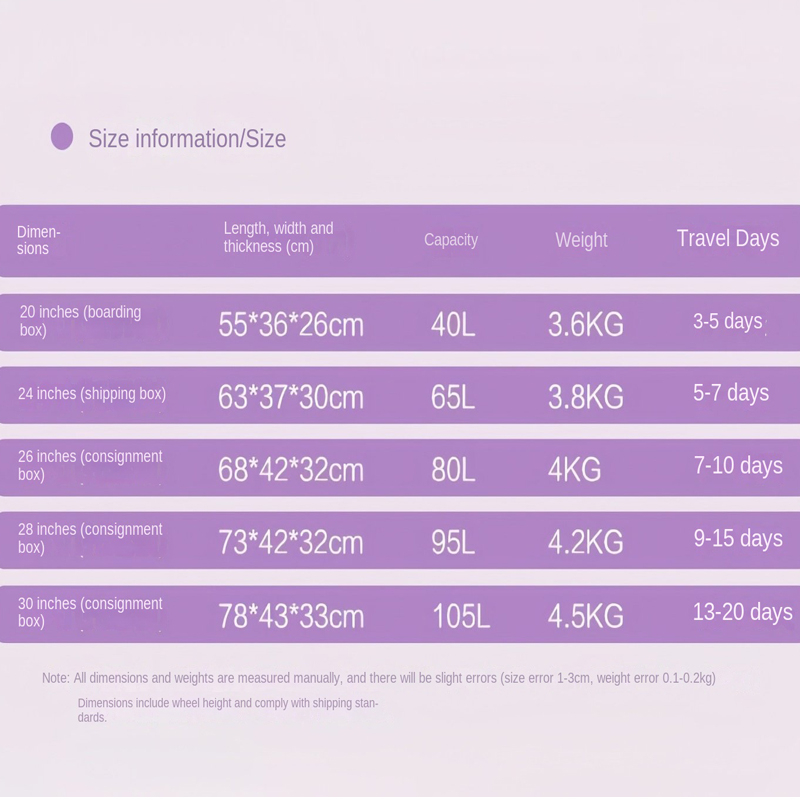
Task: Click the 40L capacity value
Action: click(453, 324)
